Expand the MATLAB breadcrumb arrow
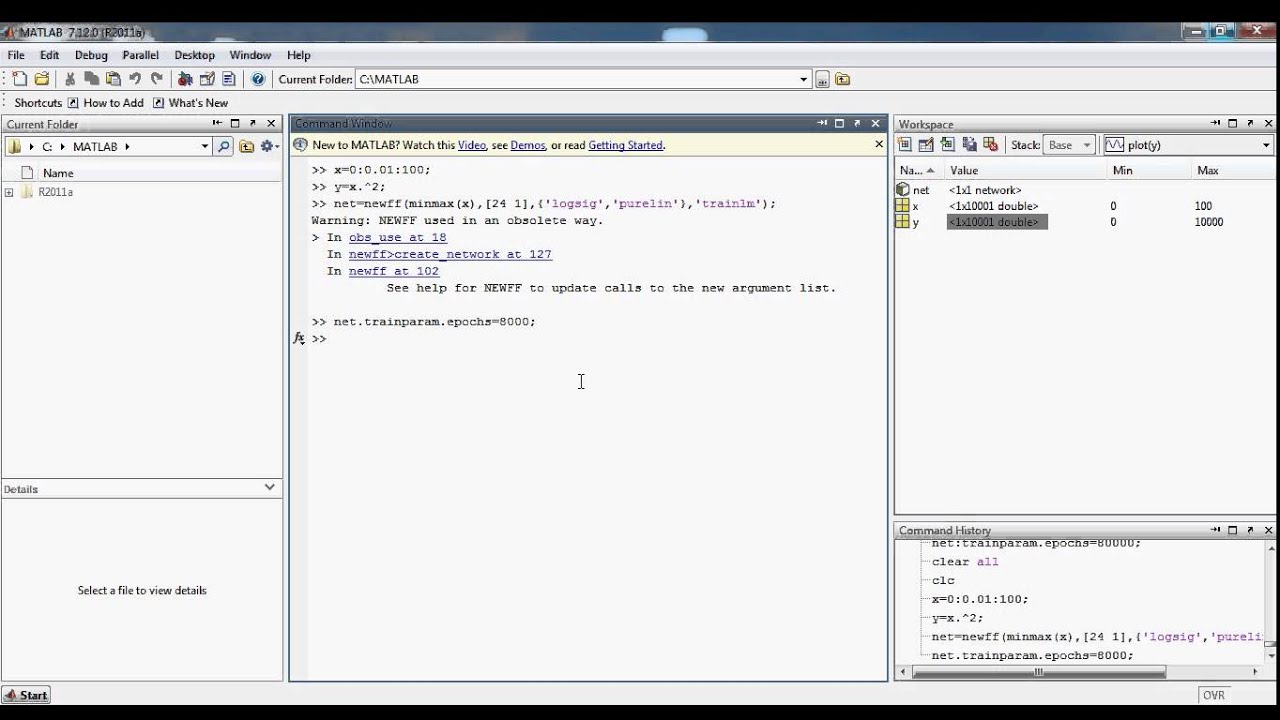1280x720 pixels. [x=127, y=146]
